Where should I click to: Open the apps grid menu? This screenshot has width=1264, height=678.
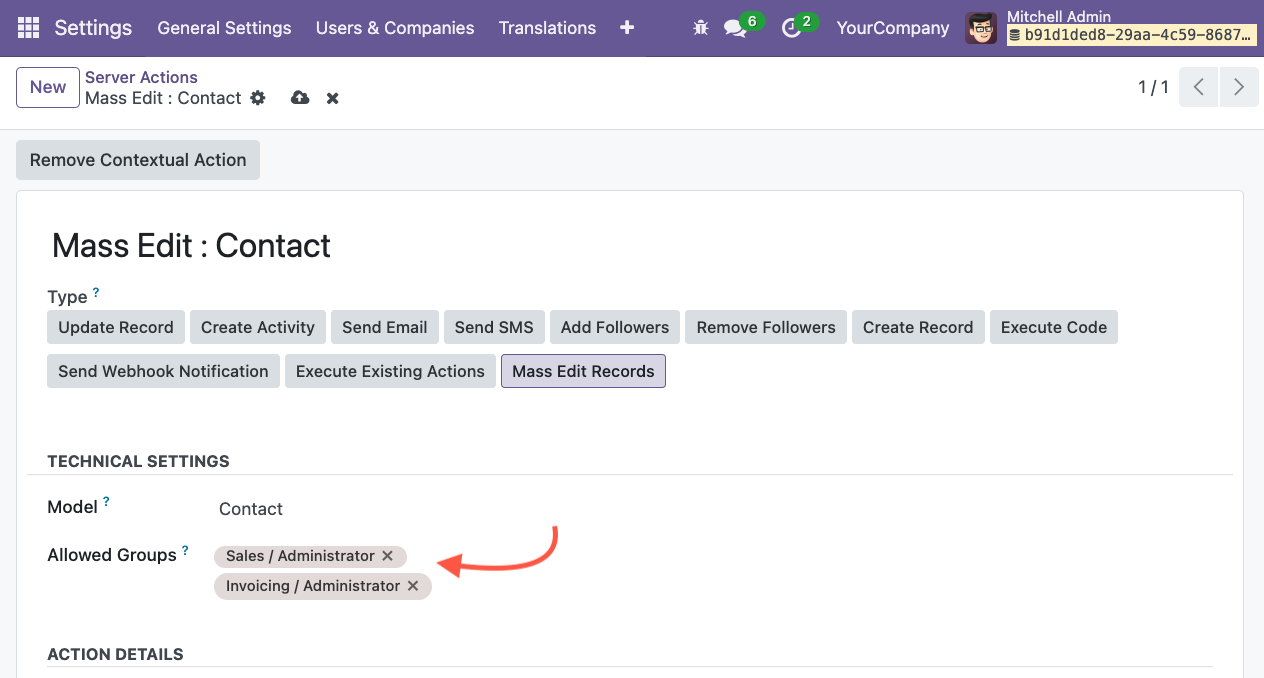[27, 27]
